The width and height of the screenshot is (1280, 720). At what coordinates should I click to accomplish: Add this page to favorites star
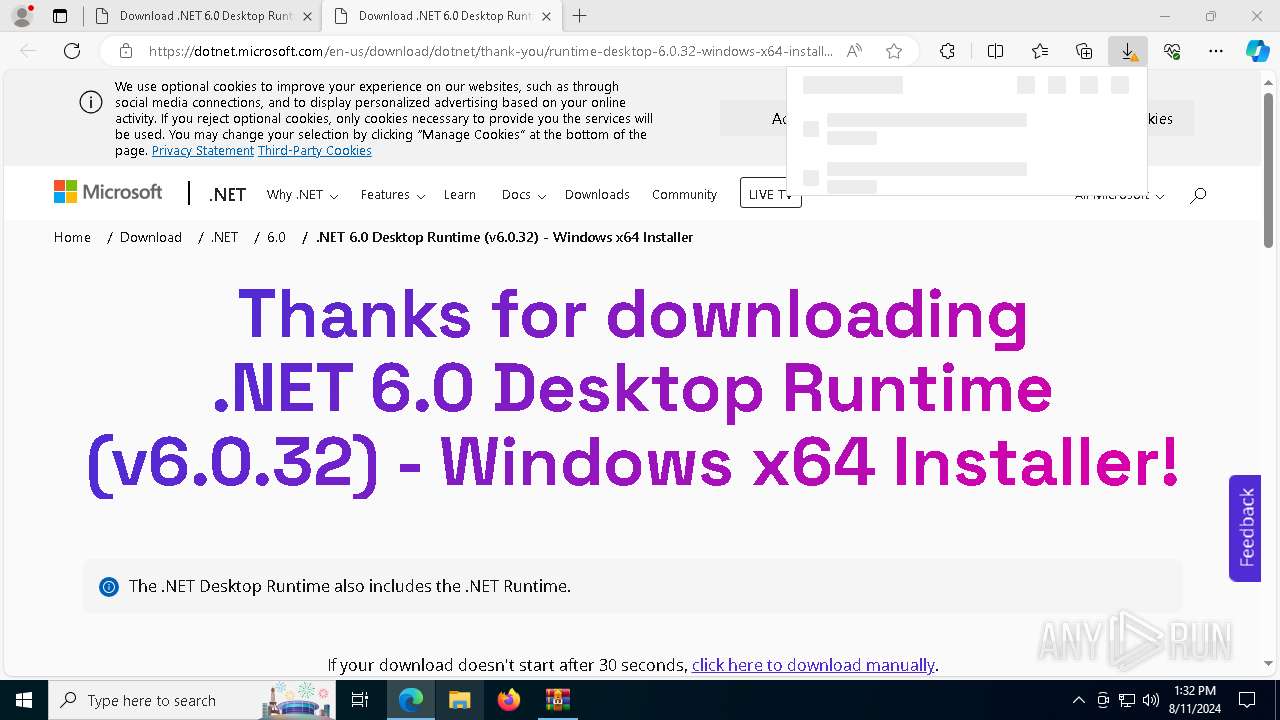point(894,51)
